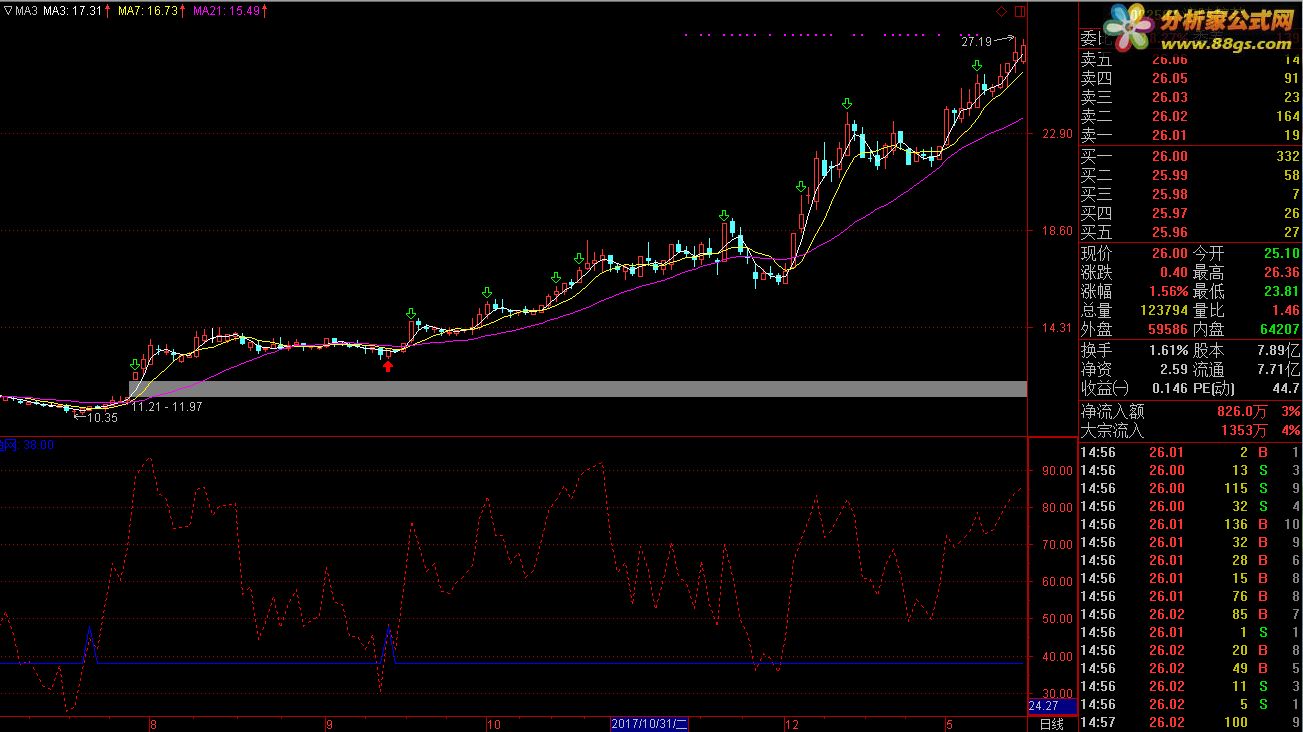Select the MA3: 17.31 value
Viewport: 1303px width, 732px height.
coord(75,10)
